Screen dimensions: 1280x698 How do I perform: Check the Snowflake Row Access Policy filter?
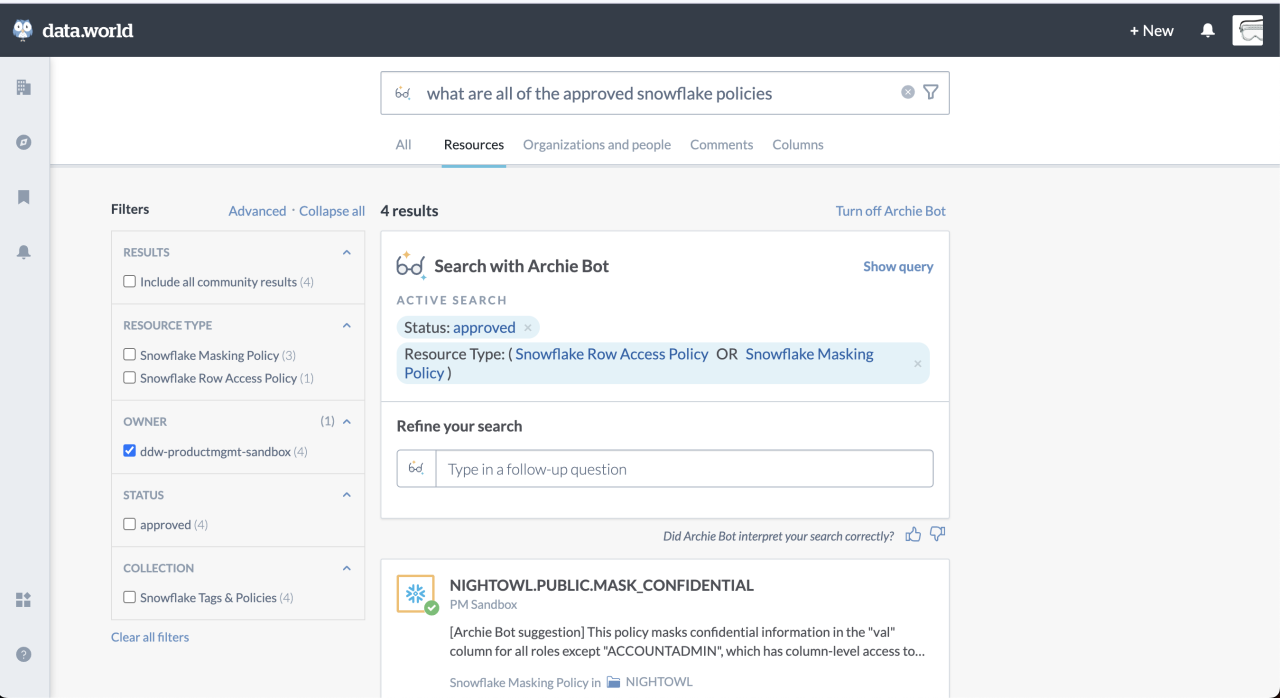130,378
